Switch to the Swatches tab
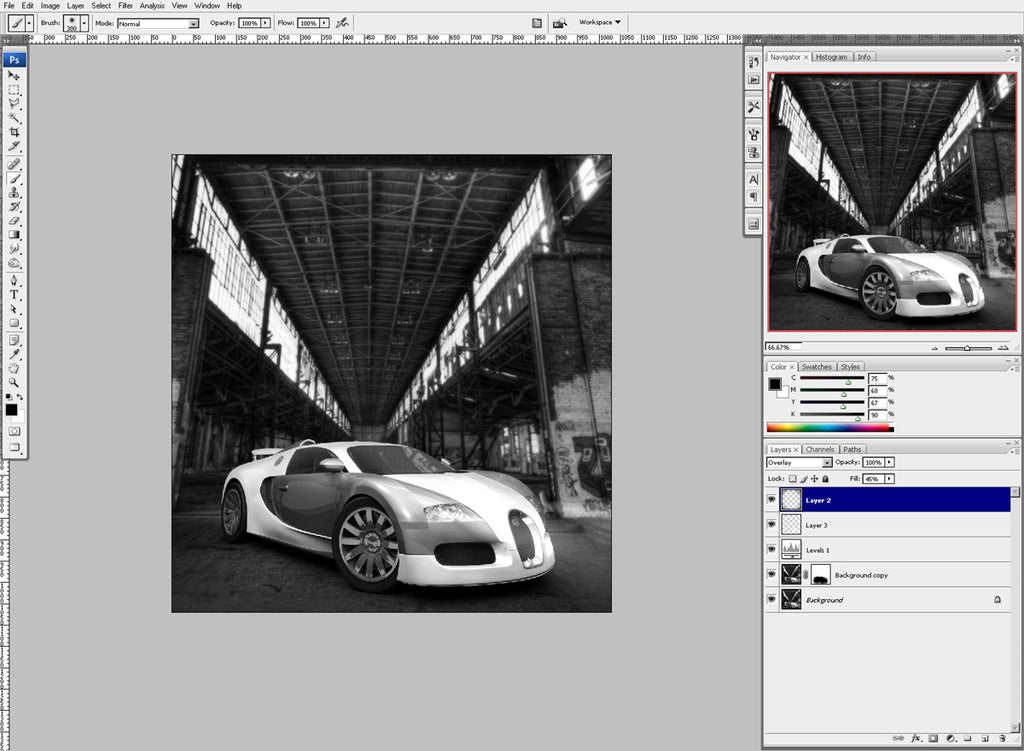Screen dimensions: 1024x751 [816, 367]
